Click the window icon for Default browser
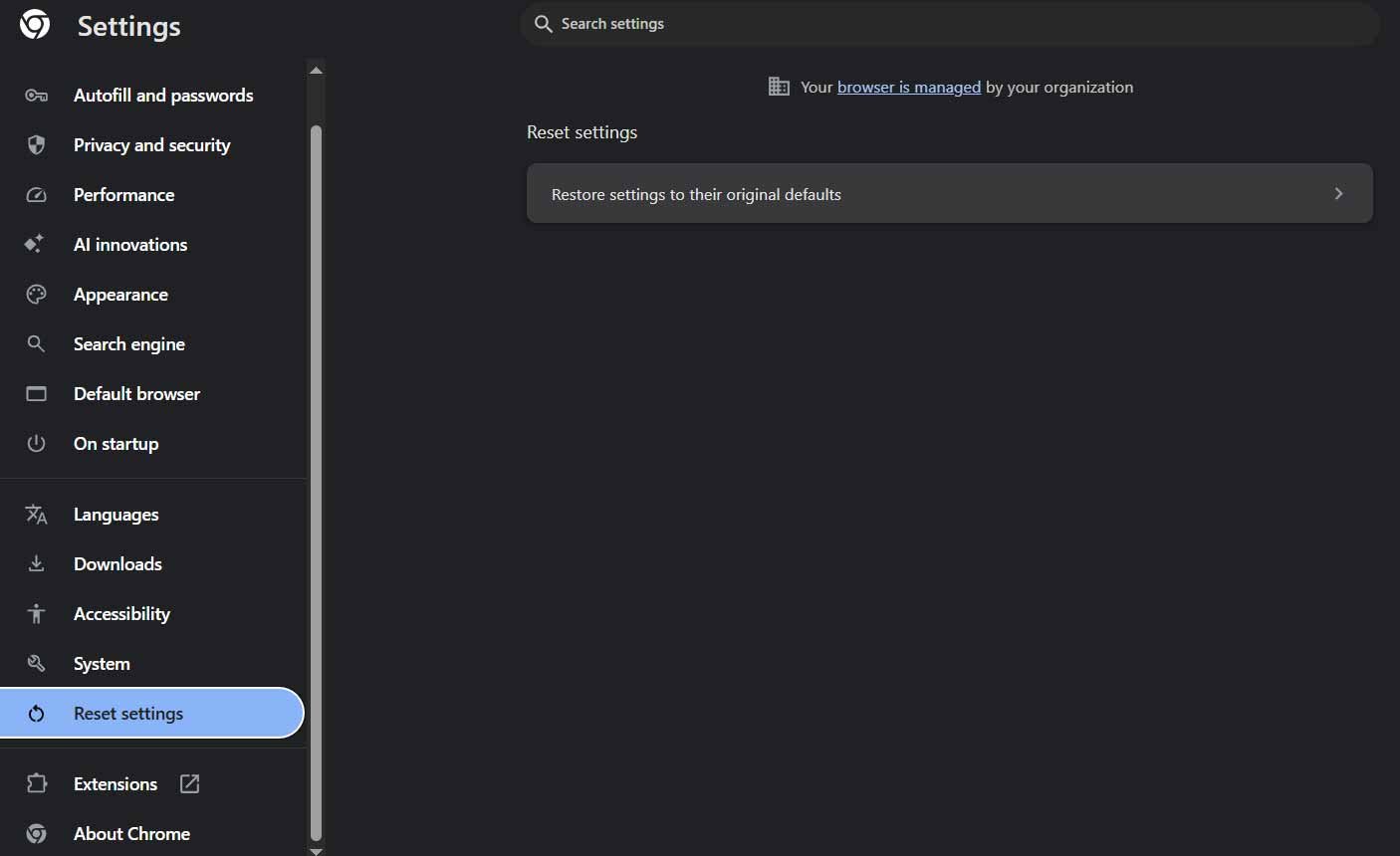The image size is (1400, 856). [36, 394]
